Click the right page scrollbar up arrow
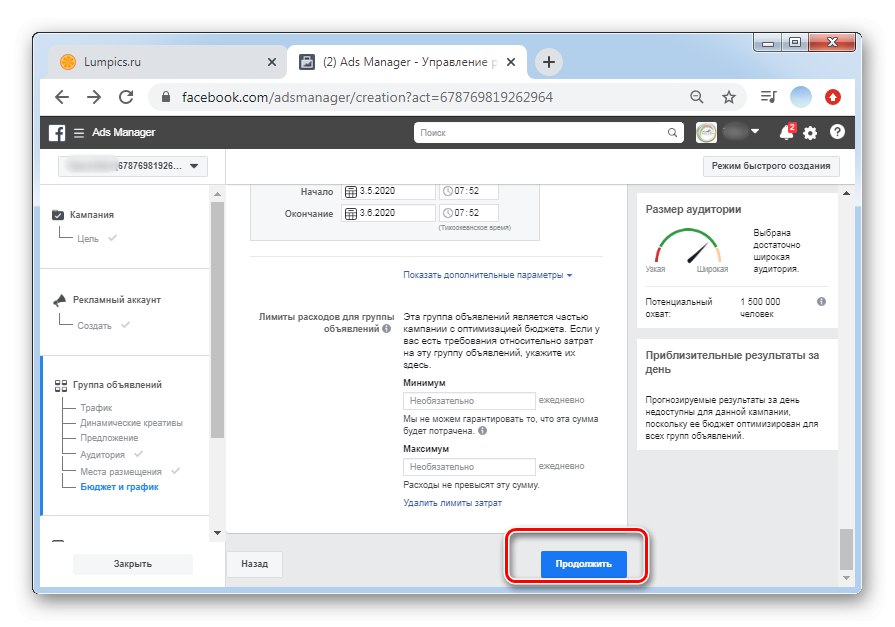Image resolution: width=895 pixels, height=627 pixels. tap(846, 194)
